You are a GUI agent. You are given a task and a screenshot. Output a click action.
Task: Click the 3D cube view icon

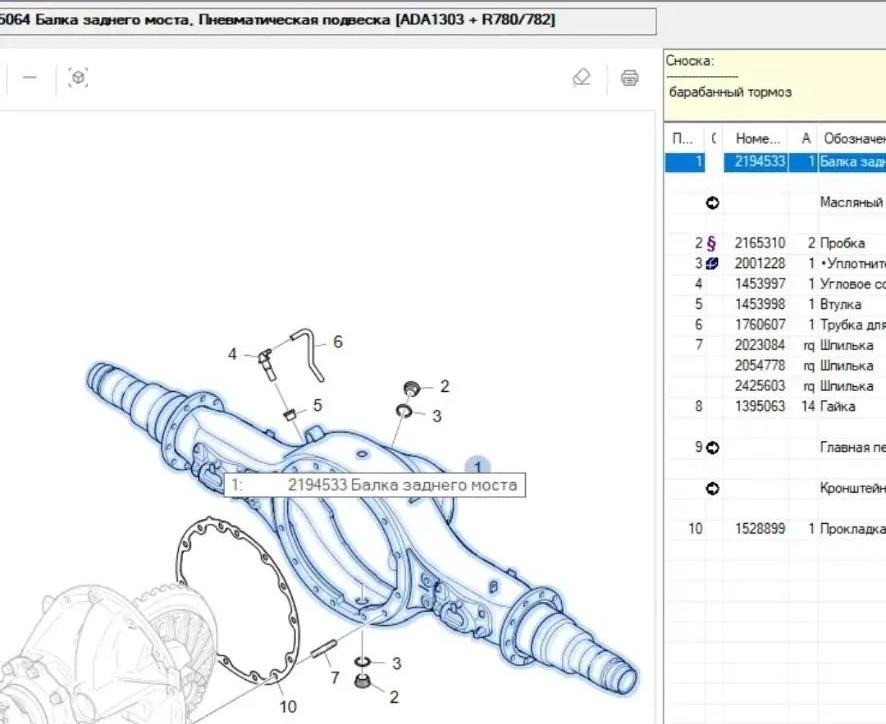click(x=78, y=77)
